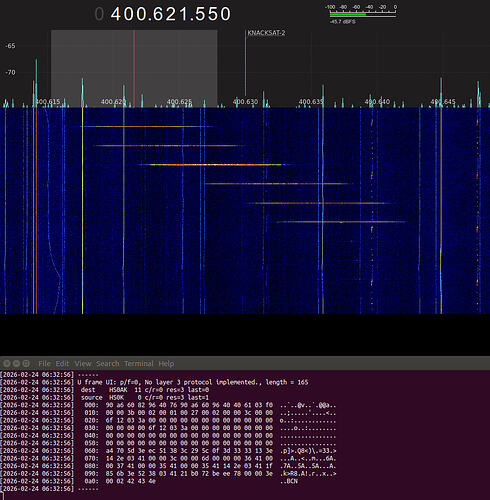Open the terminal Edit menu
The width and height of the screenshot is (490, 500).
coord(62,364)
